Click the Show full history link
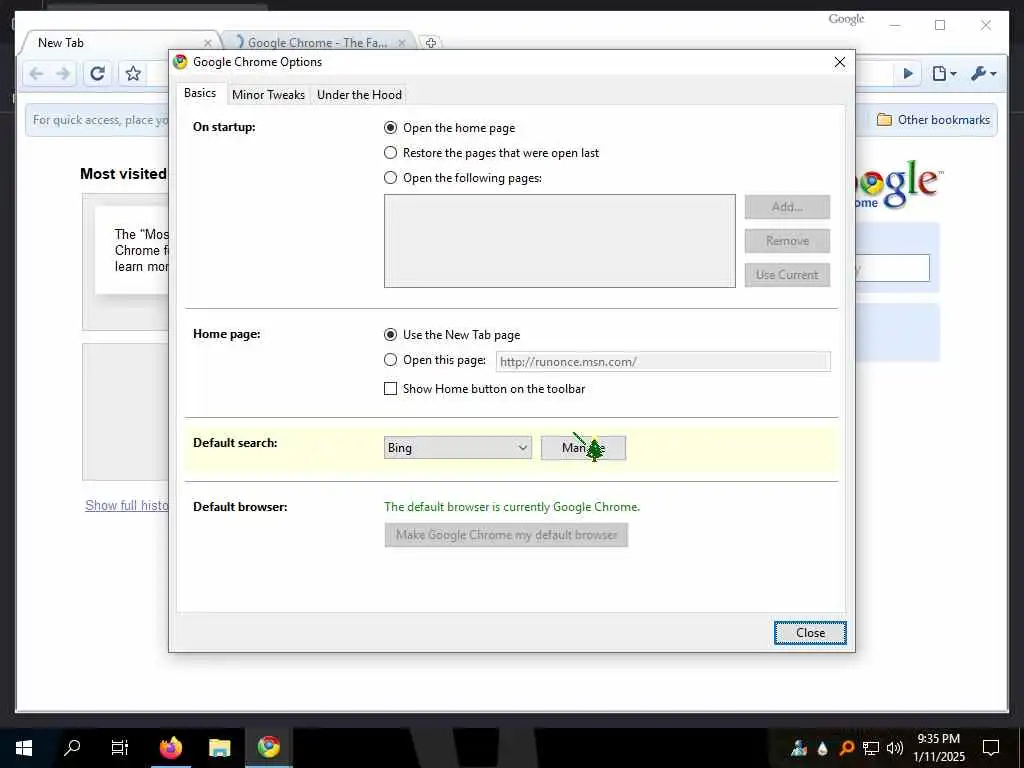Image resolution: width=1024 pixels, height=768 pixels. 127,505
